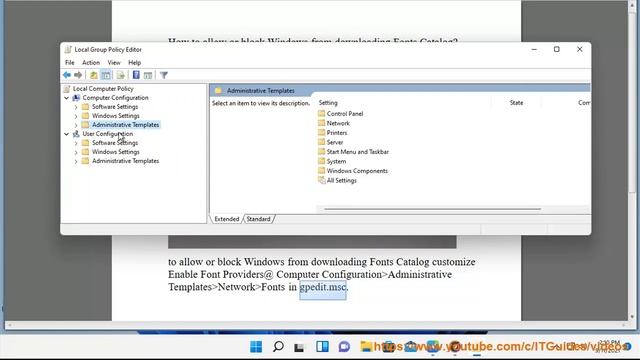
Task: Toggle the Show/Hide Action Pane toolbar icon
Action: [148, 75]
